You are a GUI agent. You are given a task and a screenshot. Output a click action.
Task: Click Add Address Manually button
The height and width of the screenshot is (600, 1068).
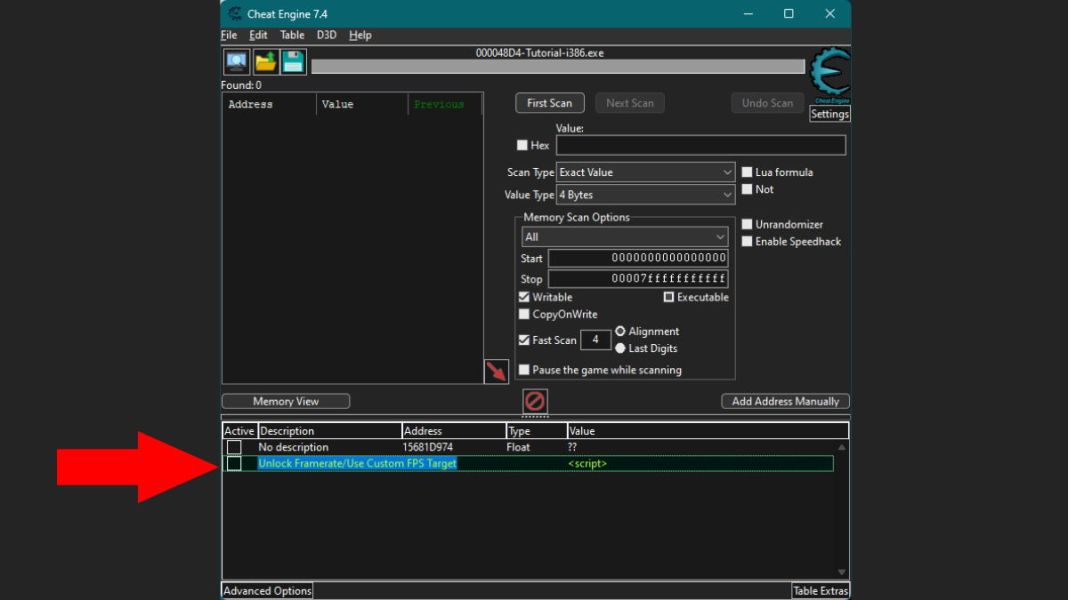785,401
